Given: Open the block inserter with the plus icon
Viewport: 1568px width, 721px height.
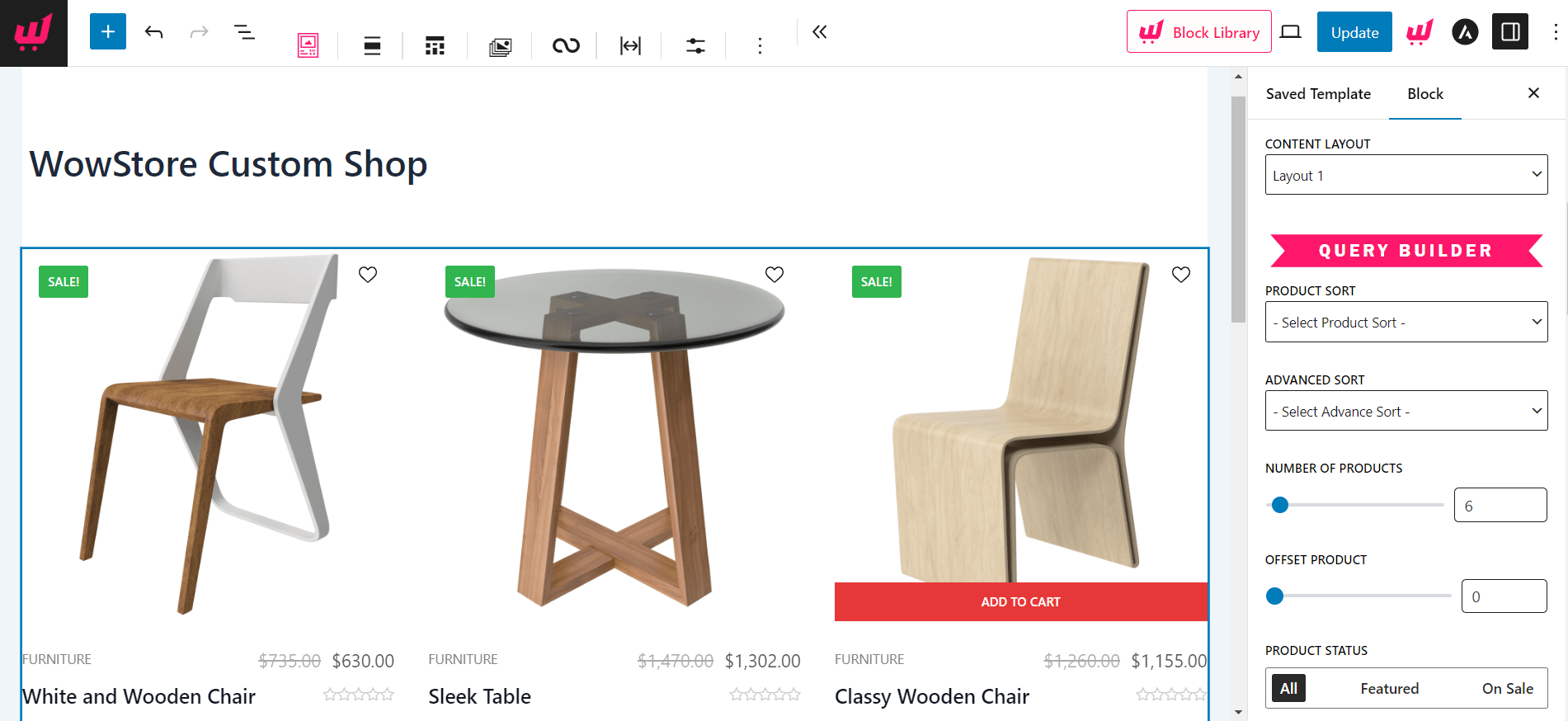Looking at the screenshot, I should pos(108,31).
